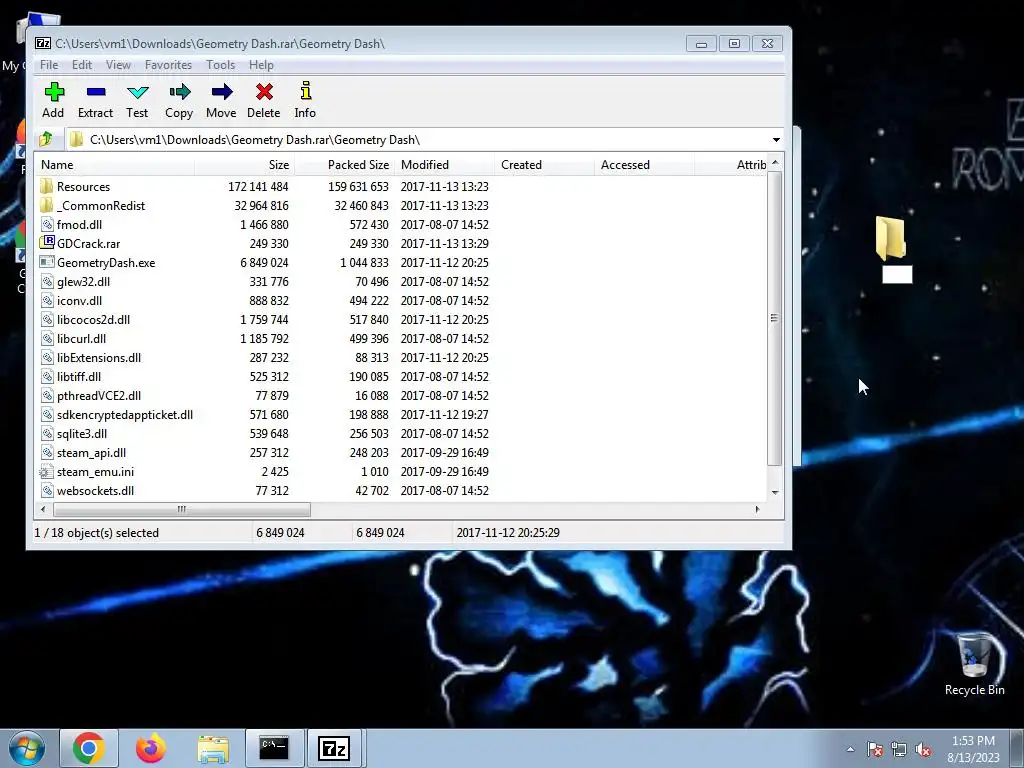The image size is (1024, 768).
Task: Click the network tray icon
Action: click(899, 749)
